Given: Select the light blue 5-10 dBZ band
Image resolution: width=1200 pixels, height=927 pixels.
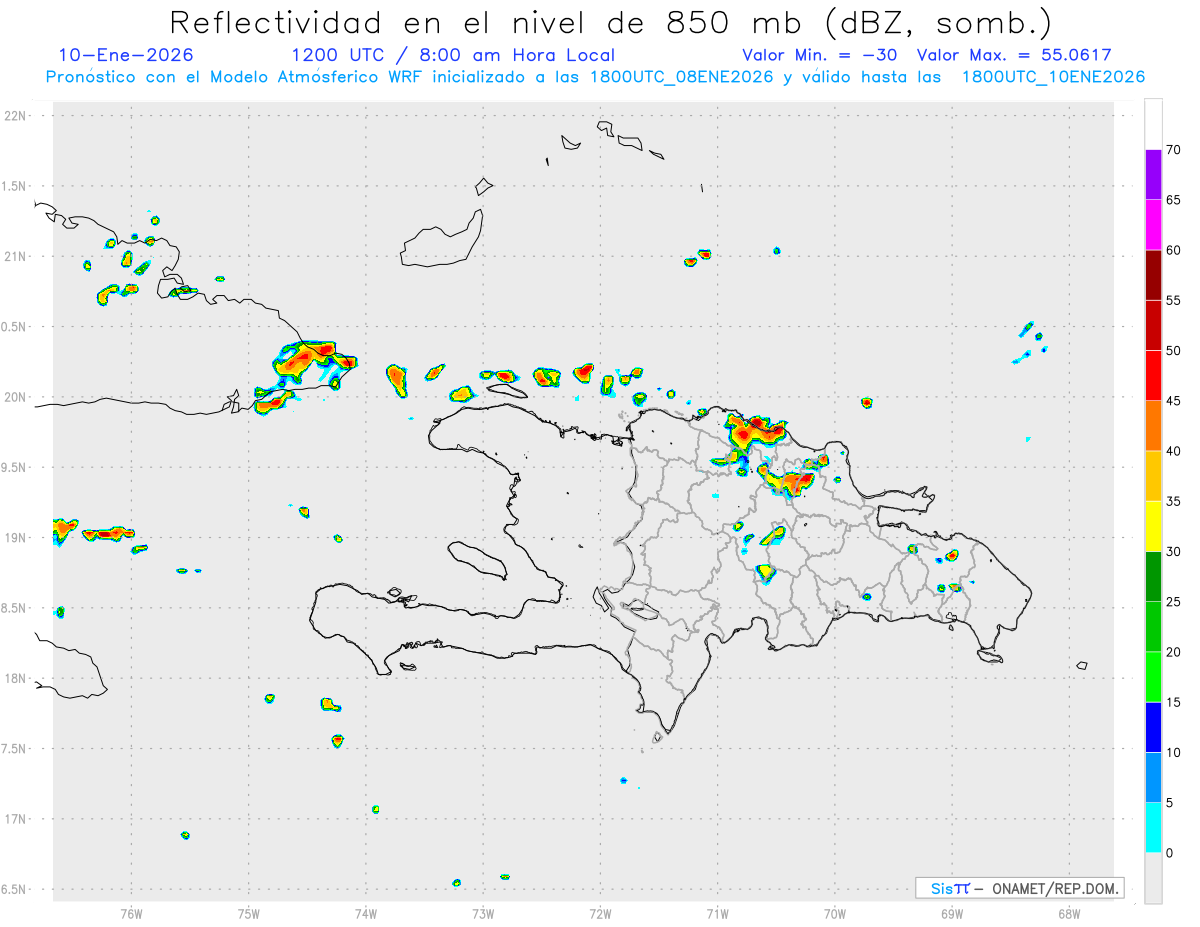Looking at the screenshot, I should [1153, 777].
